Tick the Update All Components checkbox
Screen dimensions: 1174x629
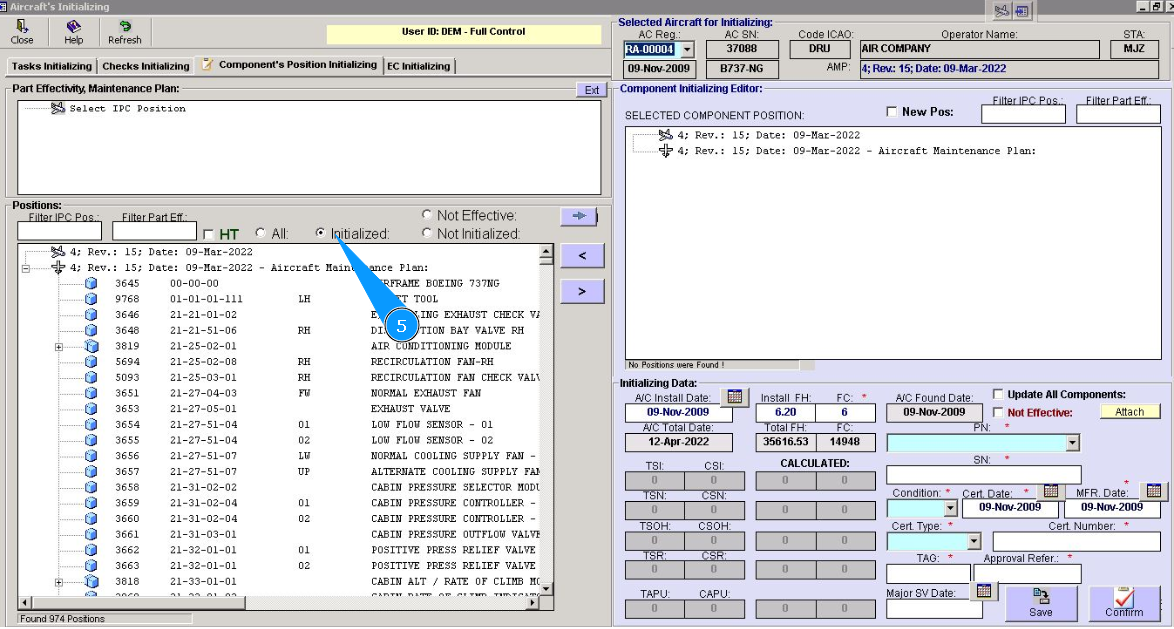998,394
